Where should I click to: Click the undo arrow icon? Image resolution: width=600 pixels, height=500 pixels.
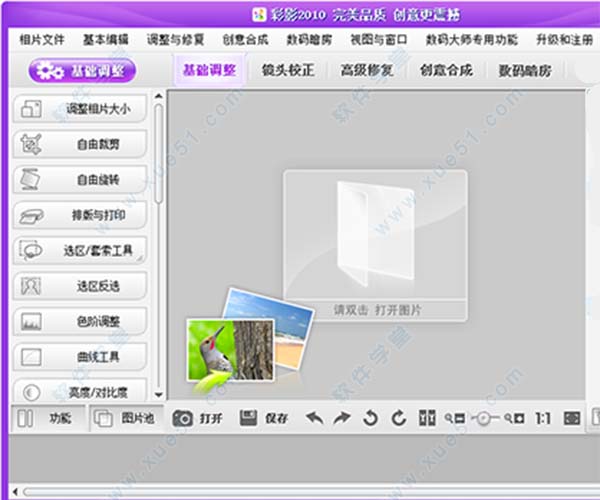(x=315, y=418)
